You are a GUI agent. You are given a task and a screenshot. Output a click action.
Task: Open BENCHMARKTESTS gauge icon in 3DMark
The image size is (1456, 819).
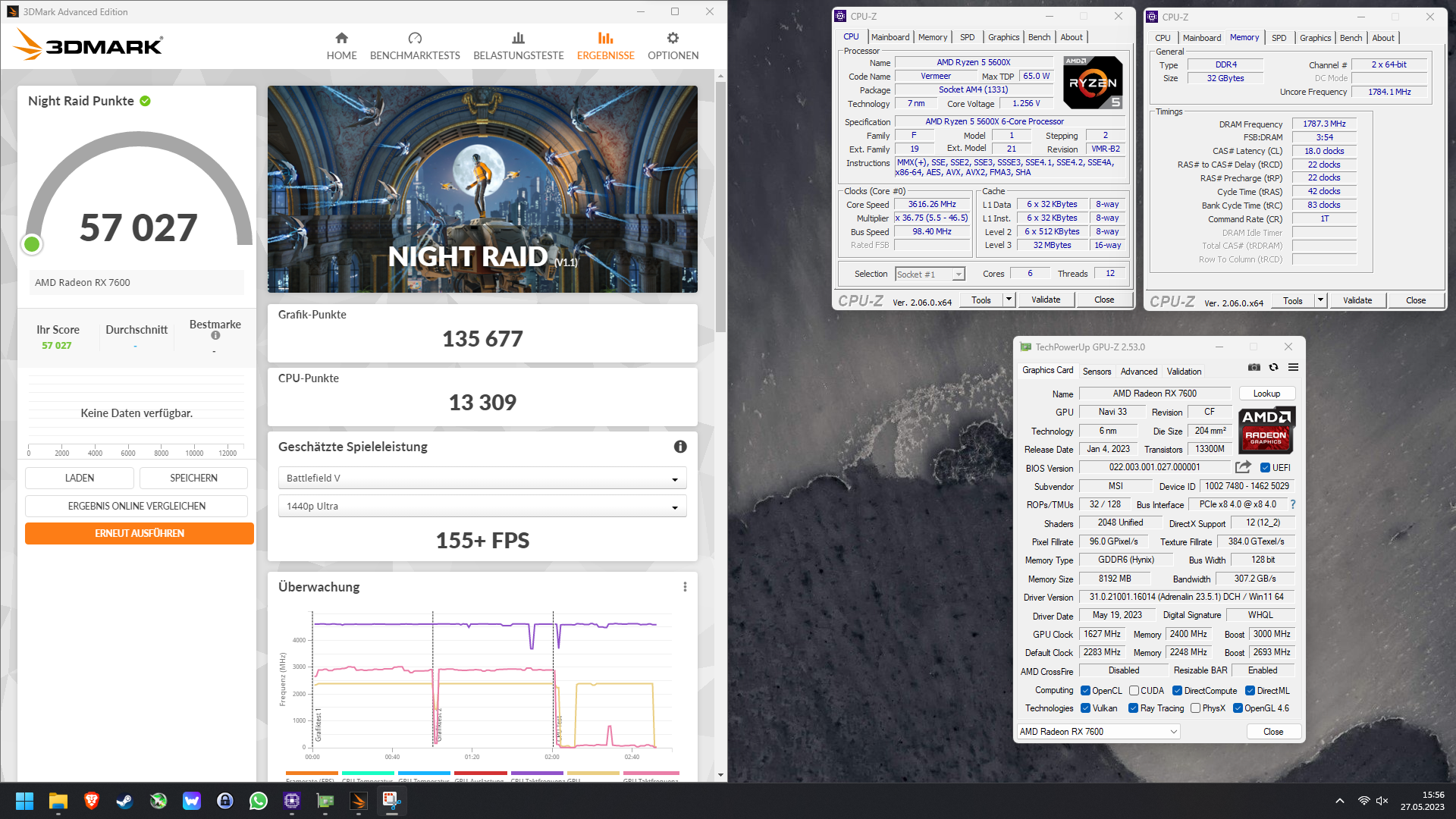415,38
